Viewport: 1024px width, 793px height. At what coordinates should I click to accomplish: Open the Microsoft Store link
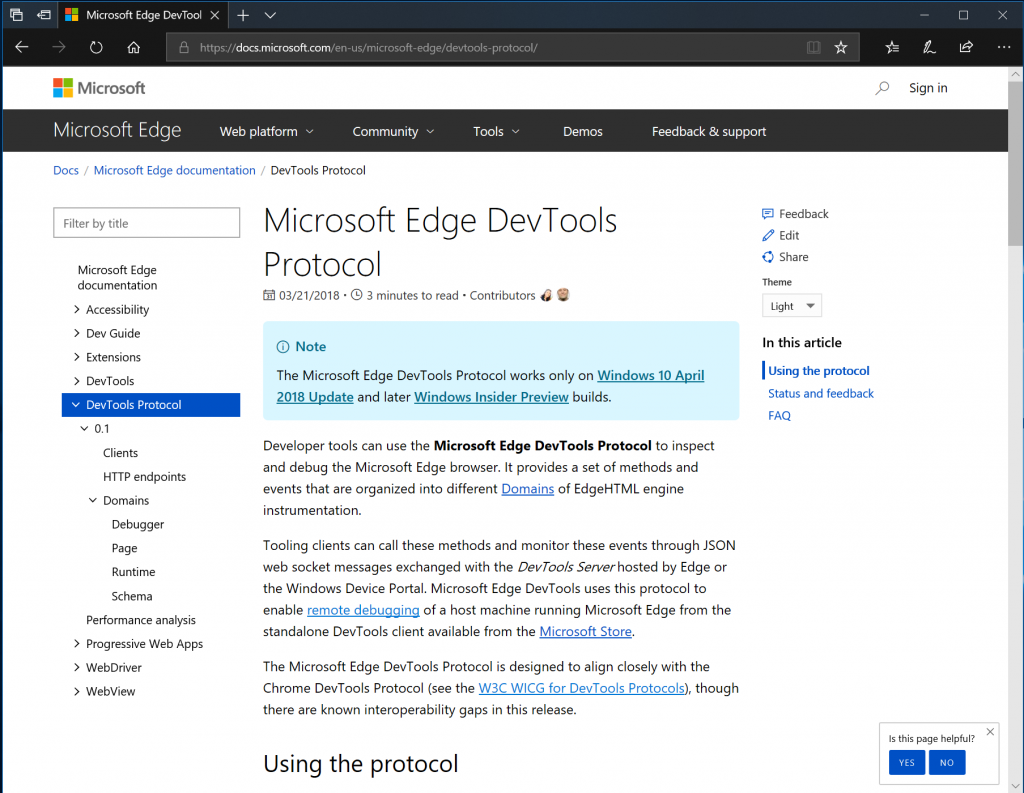(x=585, y=631)
